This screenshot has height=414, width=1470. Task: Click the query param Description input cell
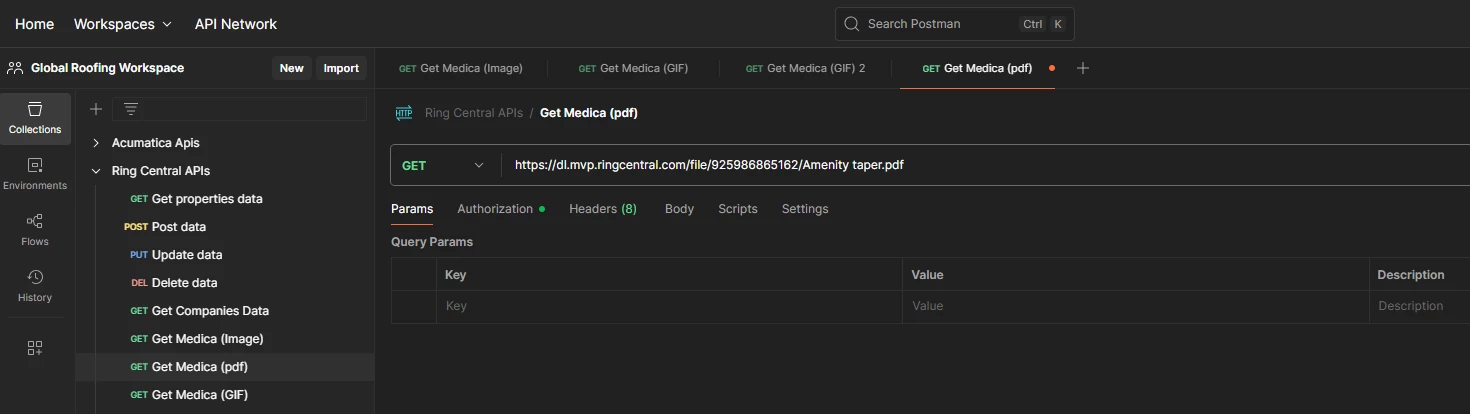pyautogui.click(x=1420, y=306)
